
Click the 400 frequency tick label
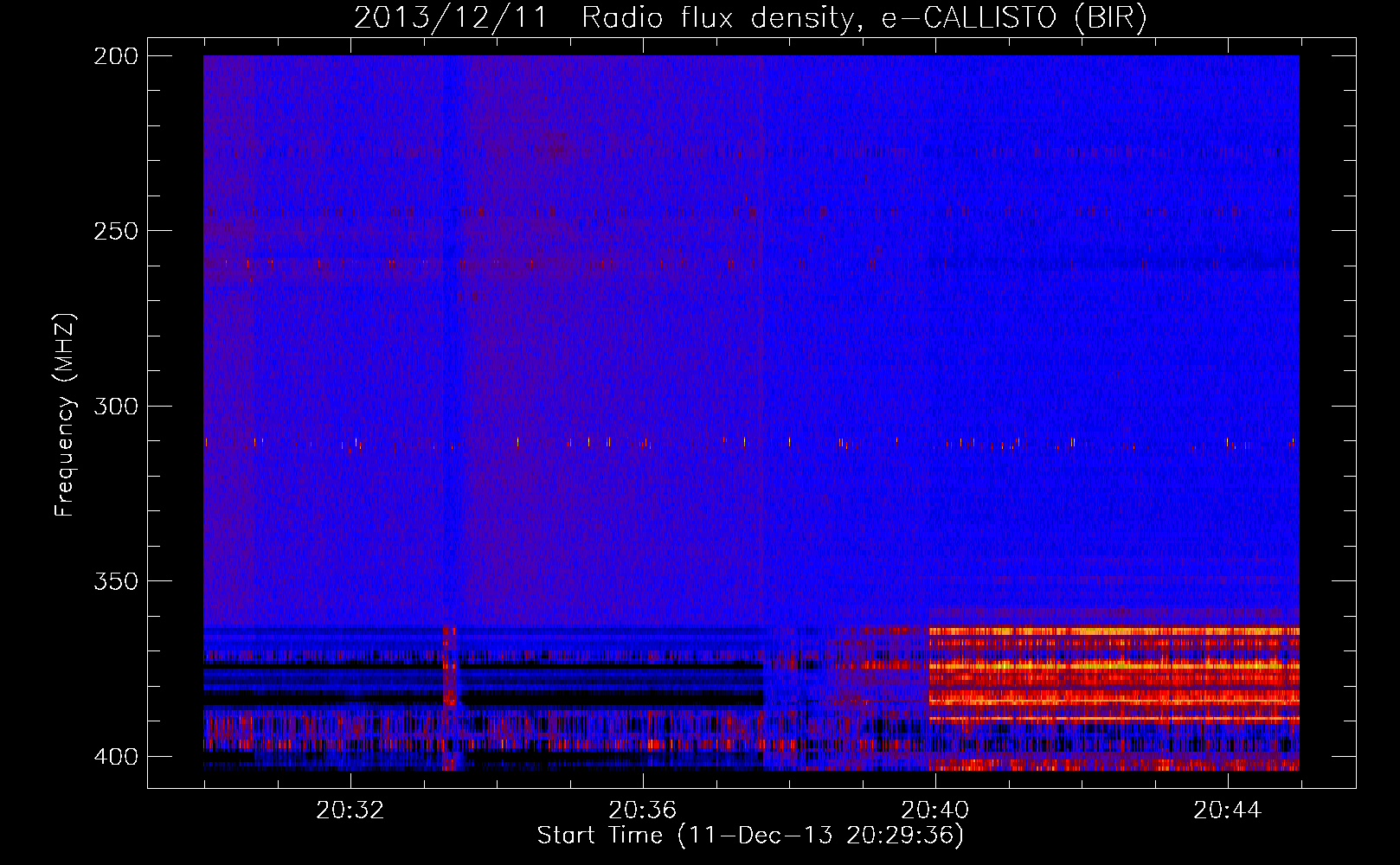click(115, 757)
